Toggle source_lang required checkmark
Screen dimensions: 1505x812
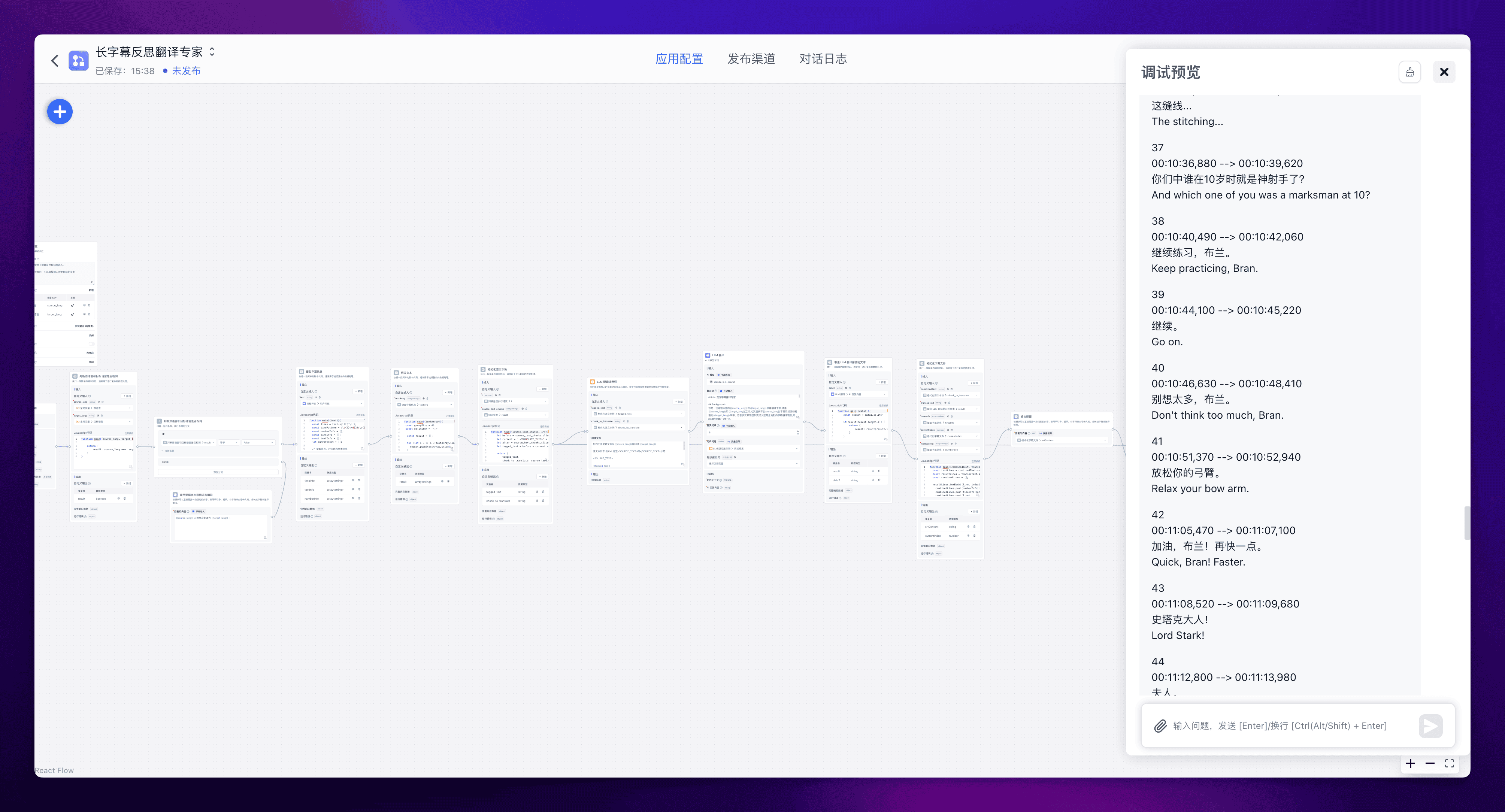72,306
